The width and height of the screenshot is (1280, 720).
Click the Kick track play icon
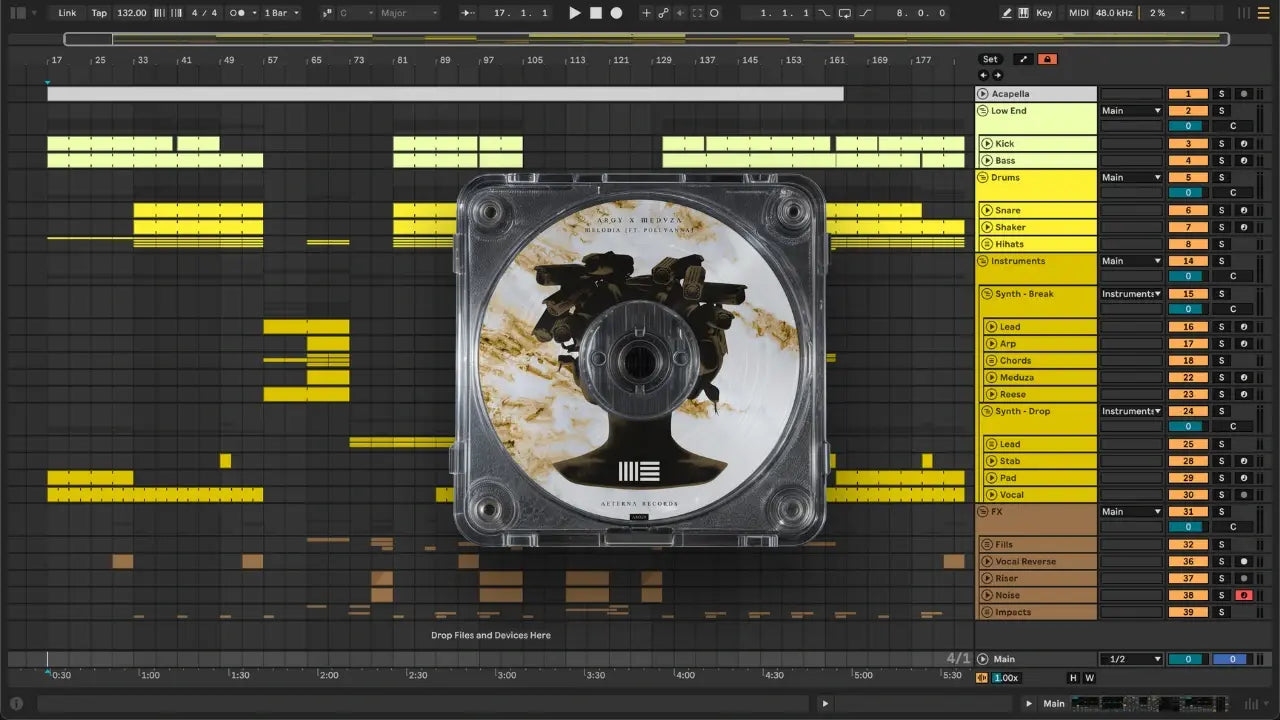[x=986, y=144]
